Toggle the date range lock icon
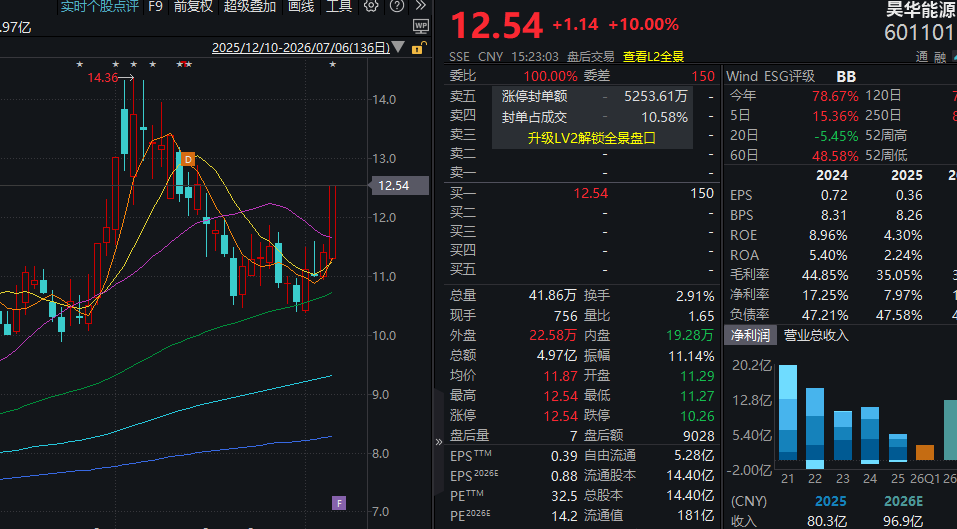957x529 pixels. [x=418, y=48]
